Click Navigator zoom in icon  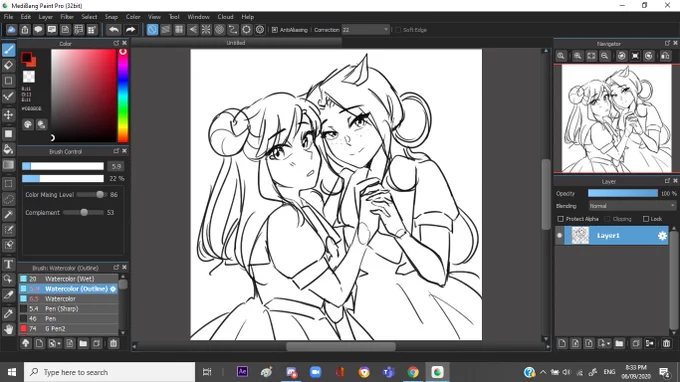[578, 56]
